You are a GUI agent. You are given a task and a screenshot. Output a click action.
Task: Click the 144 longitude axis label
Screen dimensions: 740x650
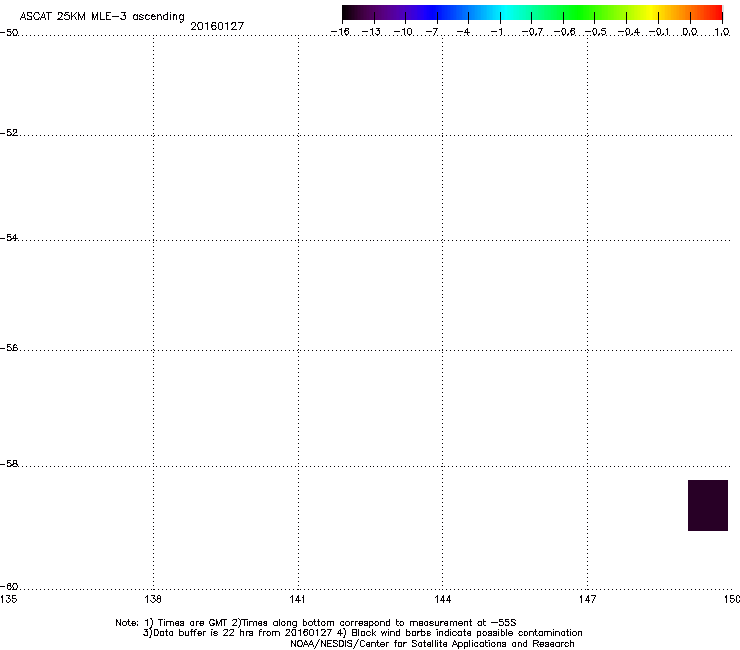pos(442,599)
